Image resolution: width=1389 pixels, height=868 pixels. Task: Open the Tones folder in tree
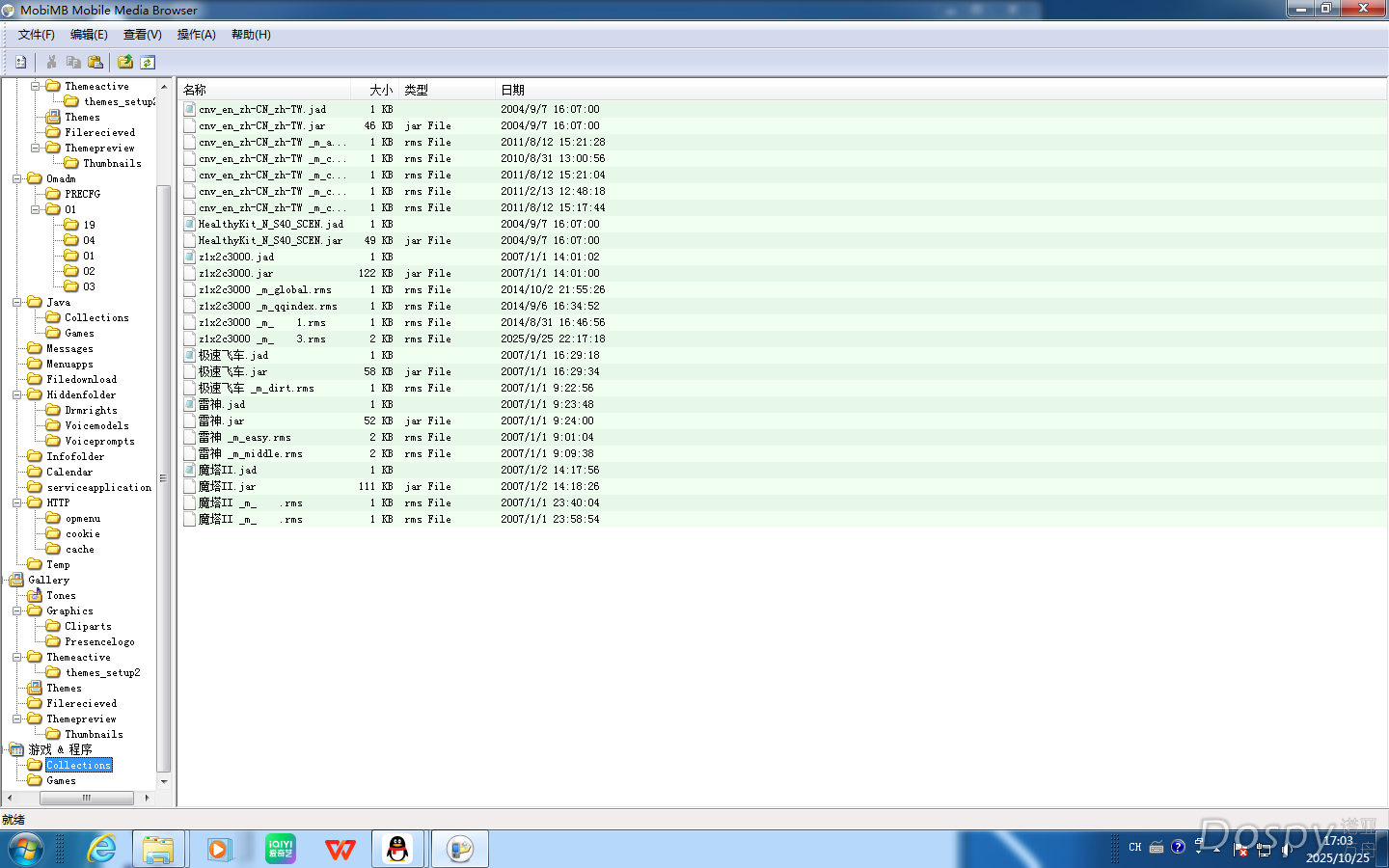61,596
